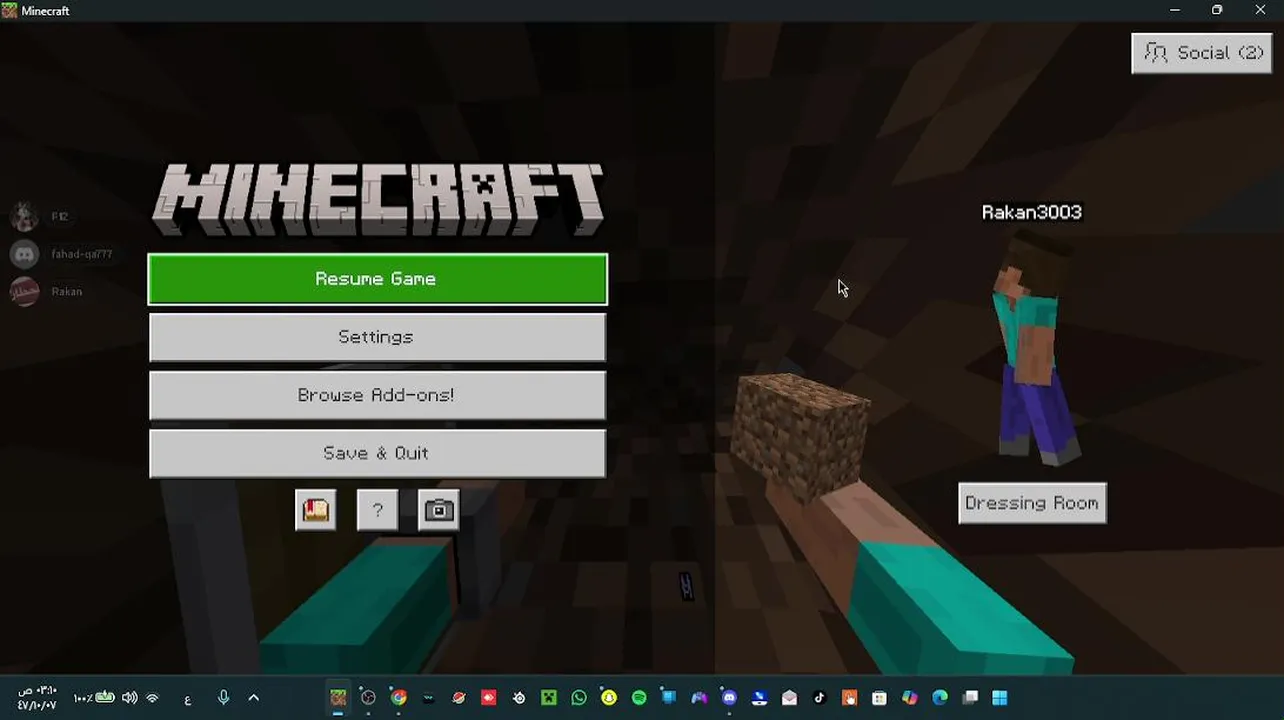Open the Minecraft creeper launcher taskbar icon
This screenshot has height=720, width=1284.
tap(549, 698)
